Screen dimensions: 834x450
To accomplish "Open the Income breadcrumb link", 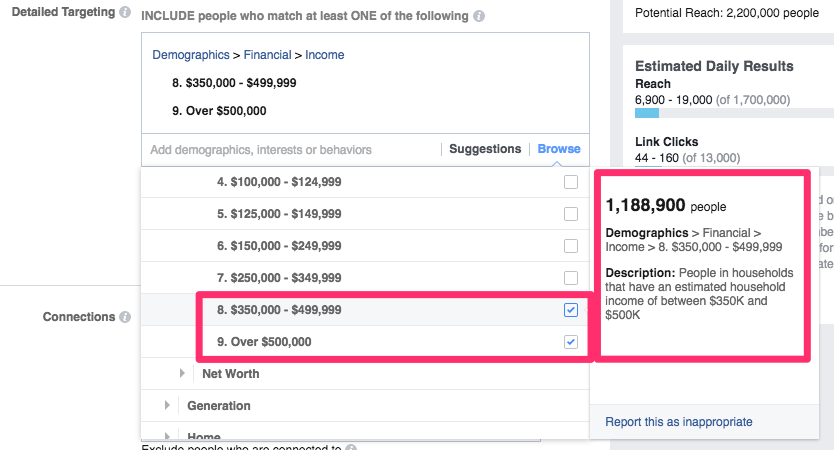I will [325, 55].
